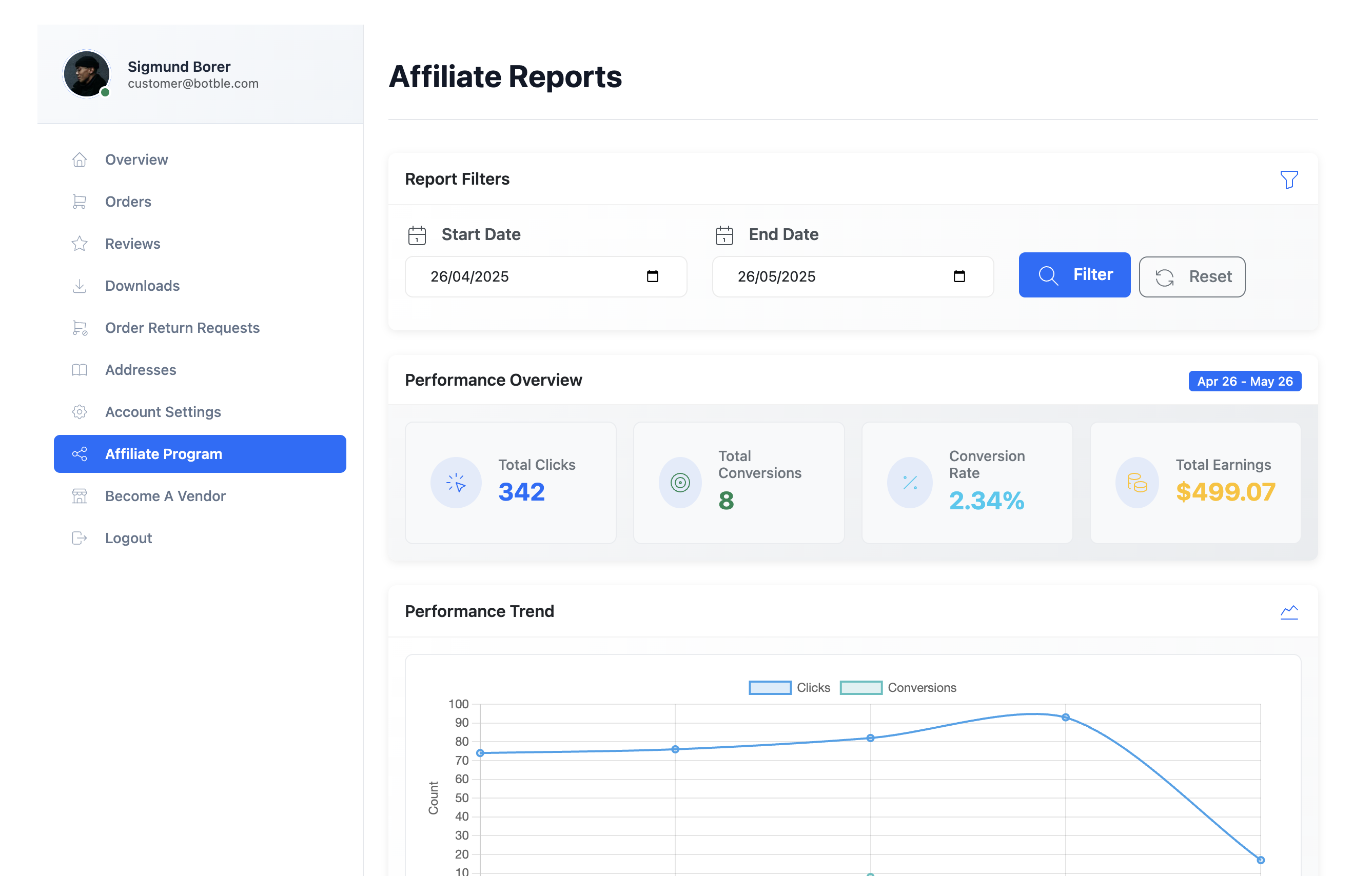Open the Start Date calendar picker
This screenshot has width=1372, height=876.
click(x=653, y=277)
